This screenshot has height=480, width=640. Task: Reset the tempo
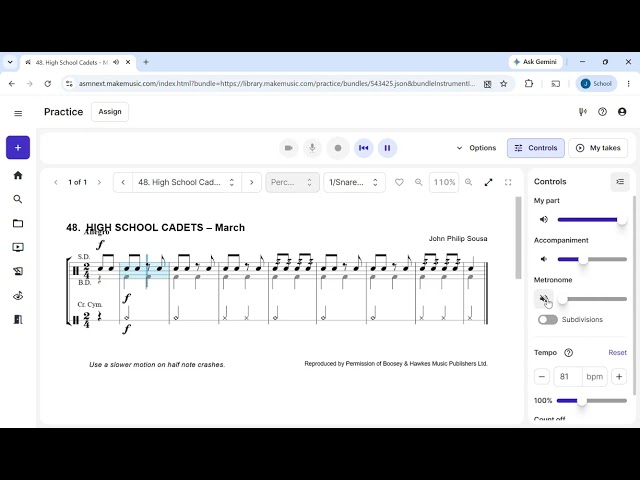(617, 353)
